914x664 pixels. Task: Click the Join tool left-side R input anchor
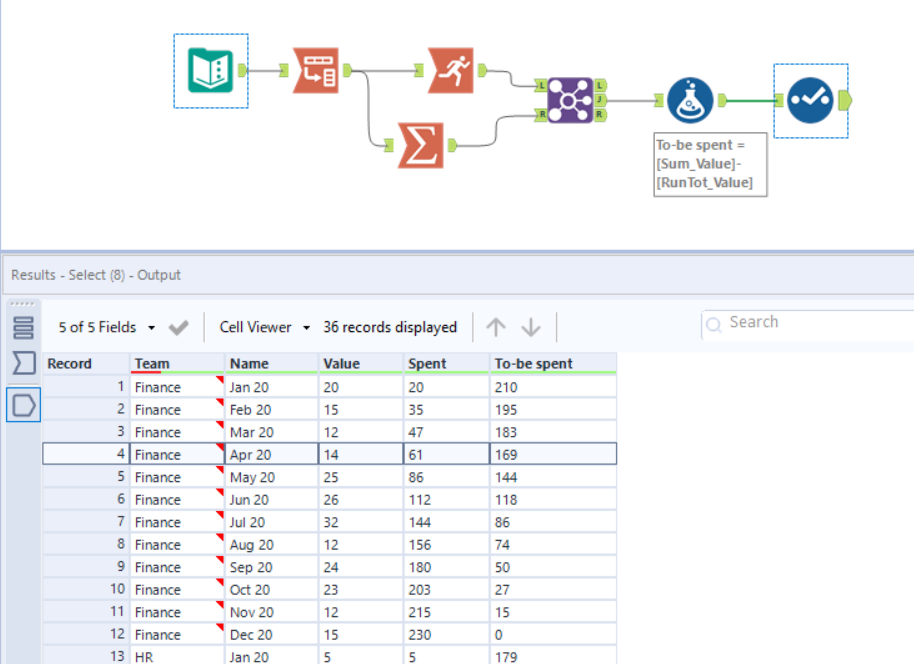541,115
